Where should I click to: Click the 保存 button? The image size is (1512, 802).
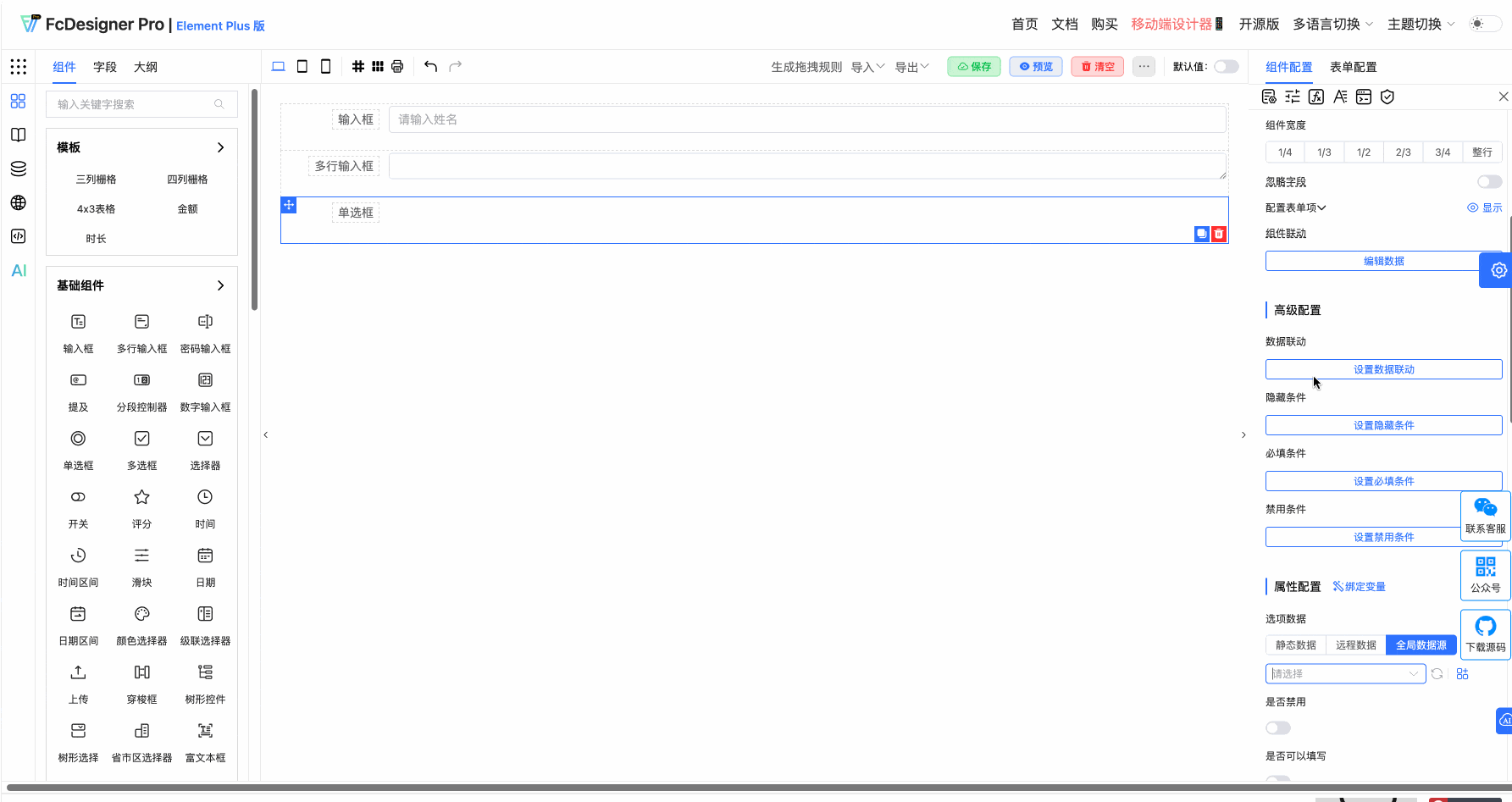[x=973, y=66]
